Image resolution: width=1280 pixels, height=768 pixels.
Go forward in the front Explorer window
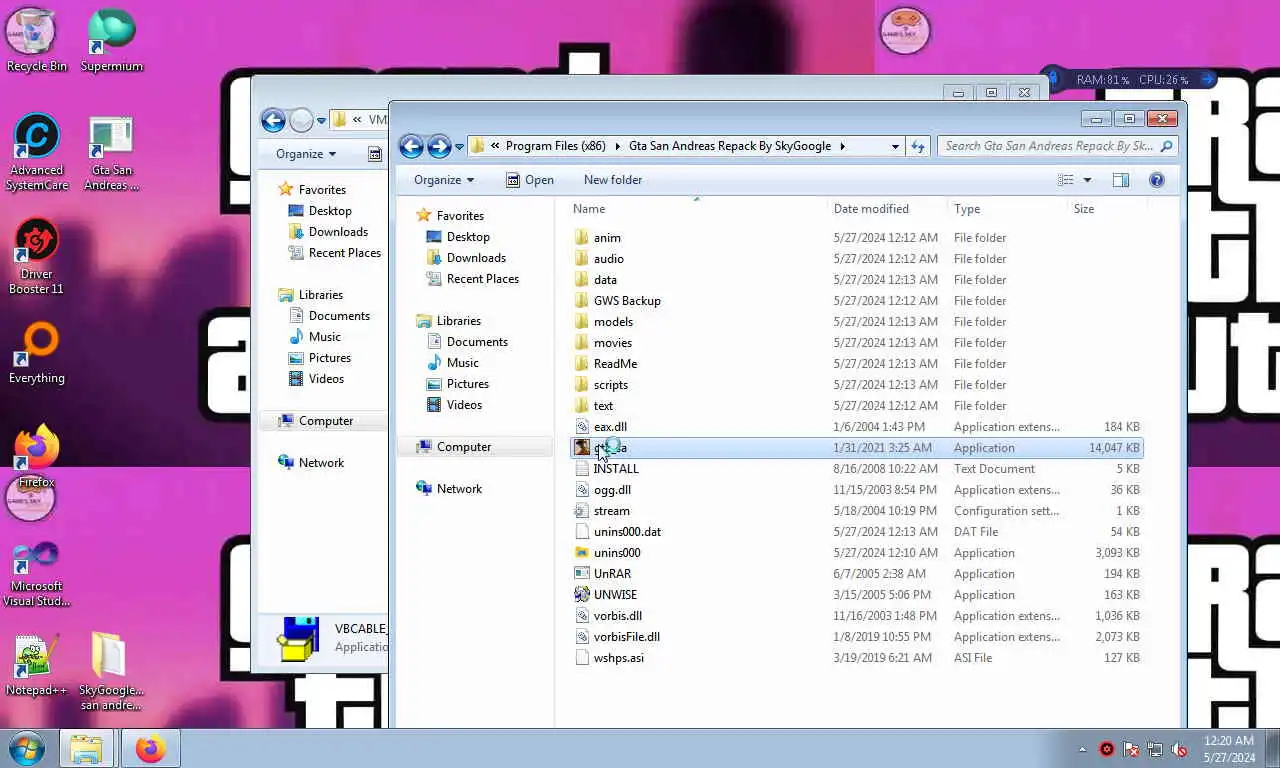439,146
